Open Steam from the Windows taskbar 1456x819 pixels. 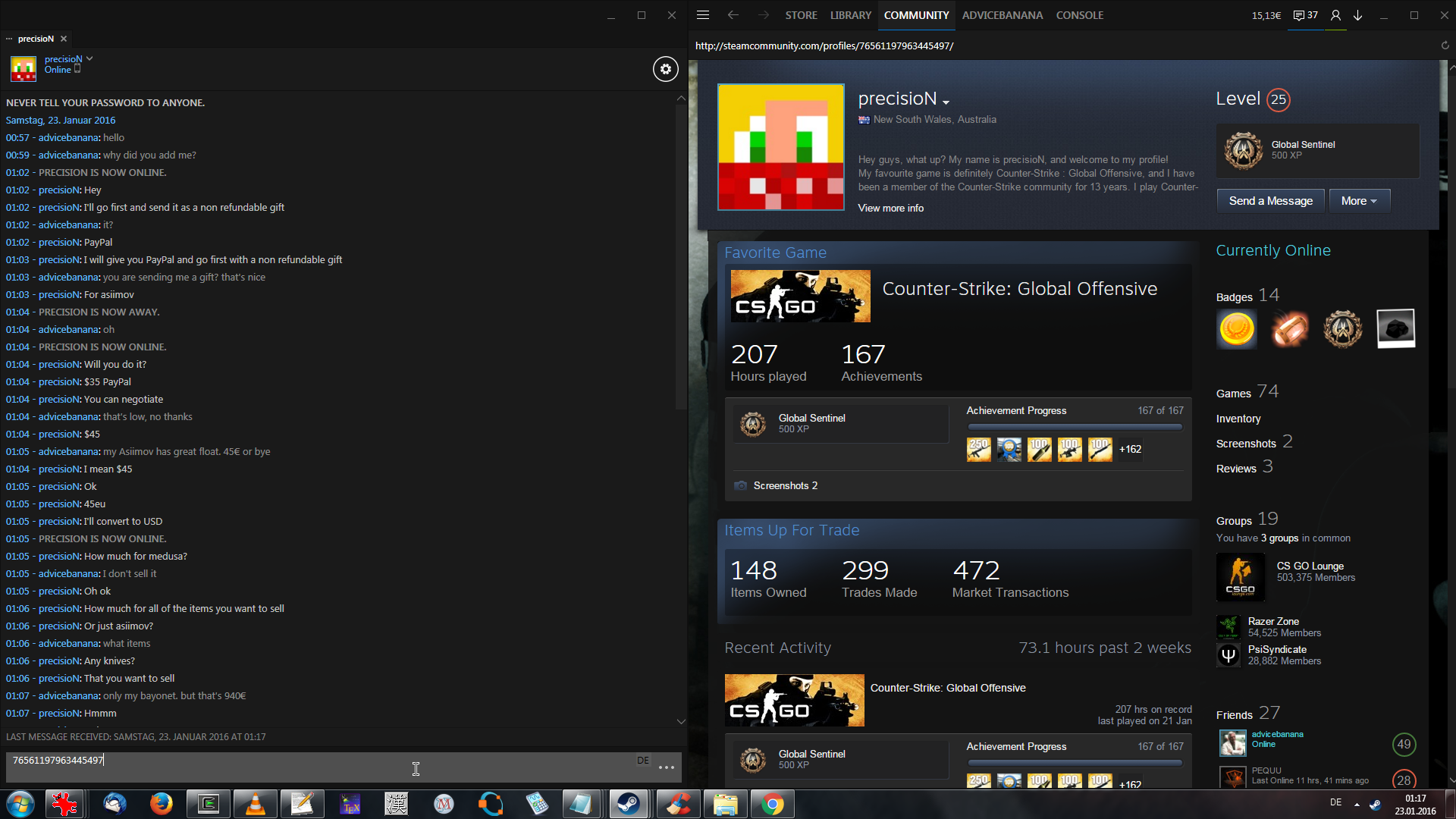point(628,804)
